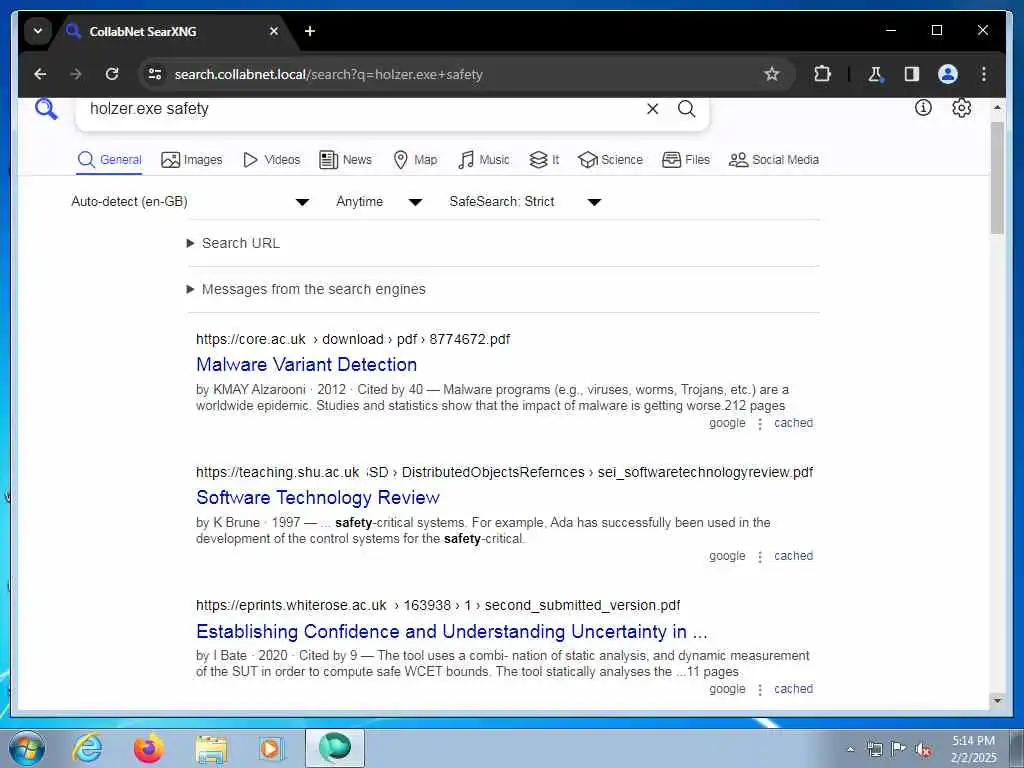Launch Firefox from the taskbar
1024x768 pixels.
(x=149, y=748)
